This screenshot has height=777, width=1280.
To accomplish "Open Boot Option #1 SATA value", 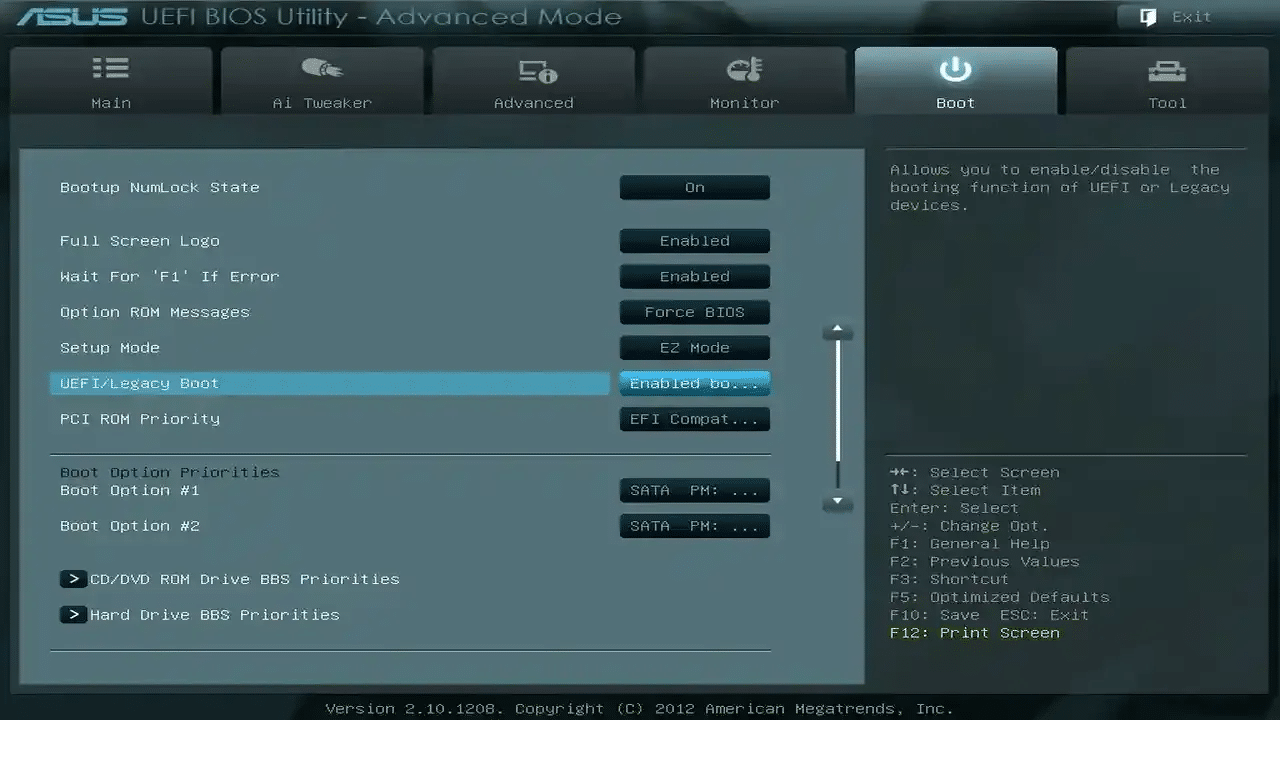I will (695, 490).
